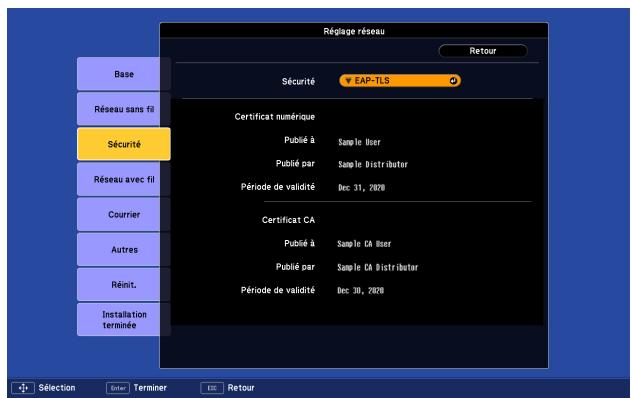Image resolution: width=632 pixels, height=398 pixels.
Task: Open the Base settings tab
Action: click(x=124, y=74)
